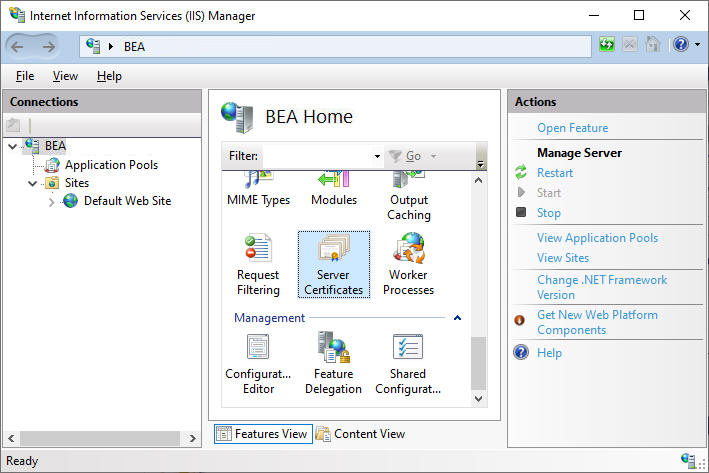Open the Feature Delegation icon

pyautogui.click(x=333, y=364)
